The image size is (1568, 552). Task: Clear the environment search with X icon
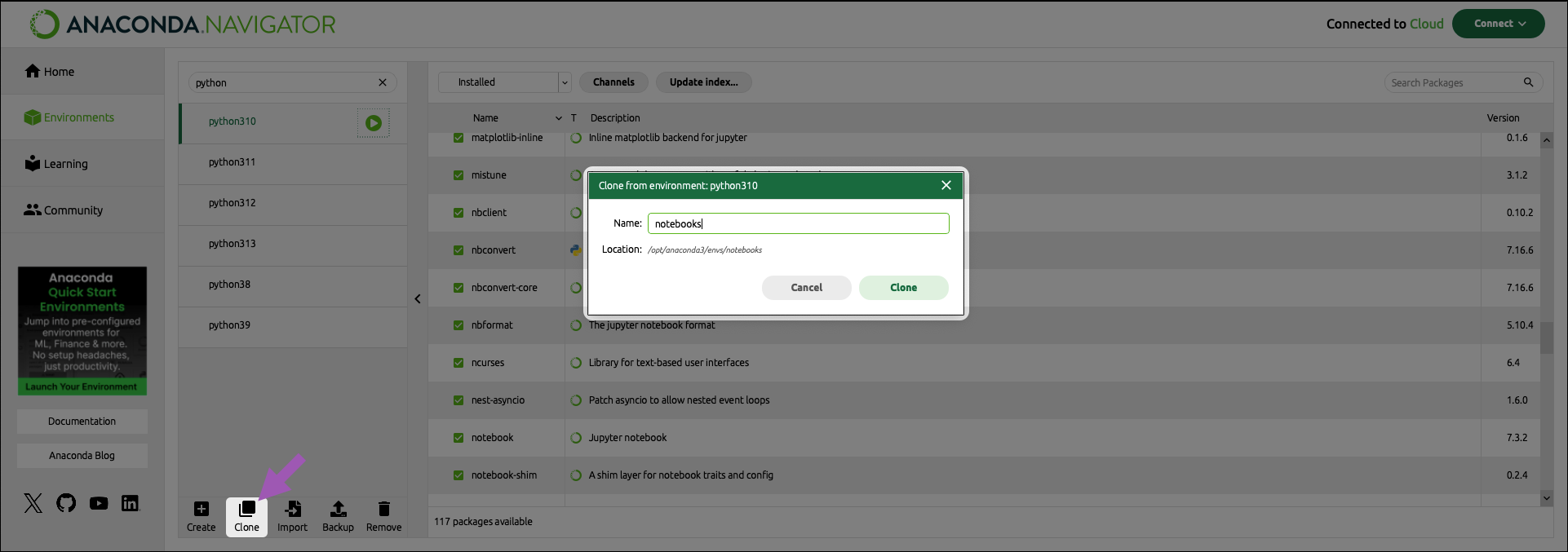pyautogui.click(x=383, y=82)
